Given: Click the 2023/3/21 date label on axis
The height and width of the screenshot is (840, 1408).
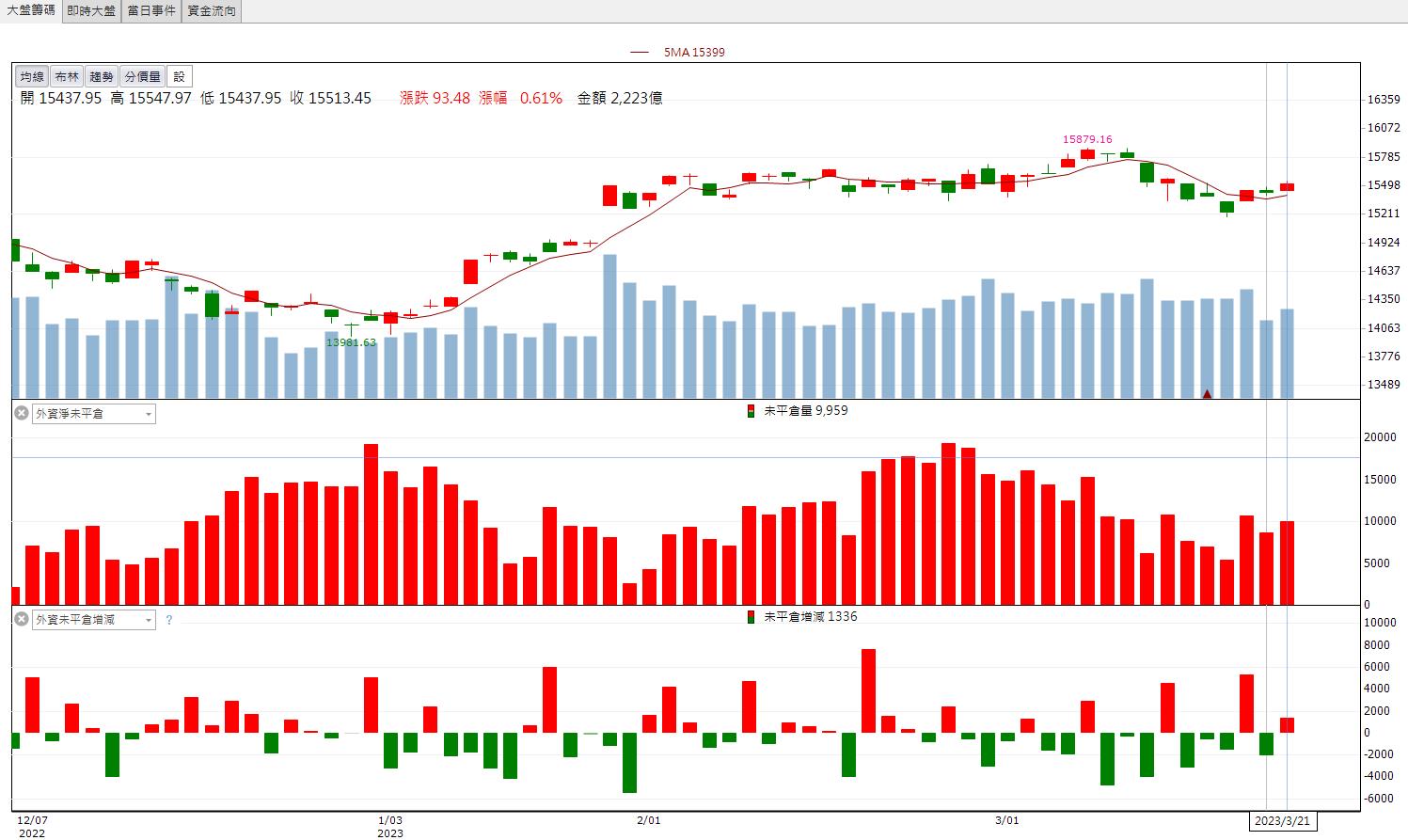Looking at the screenshot, I should [x=1283, y=821].
